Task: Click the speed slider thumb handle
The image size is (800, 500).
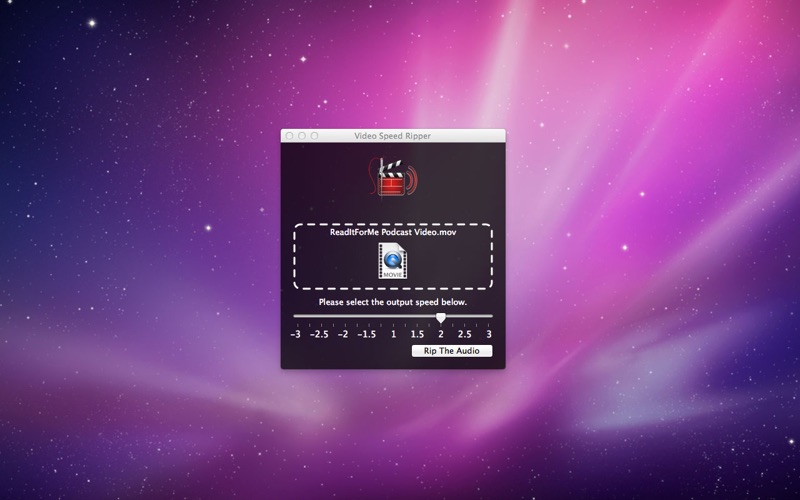Action: [441, 317]
